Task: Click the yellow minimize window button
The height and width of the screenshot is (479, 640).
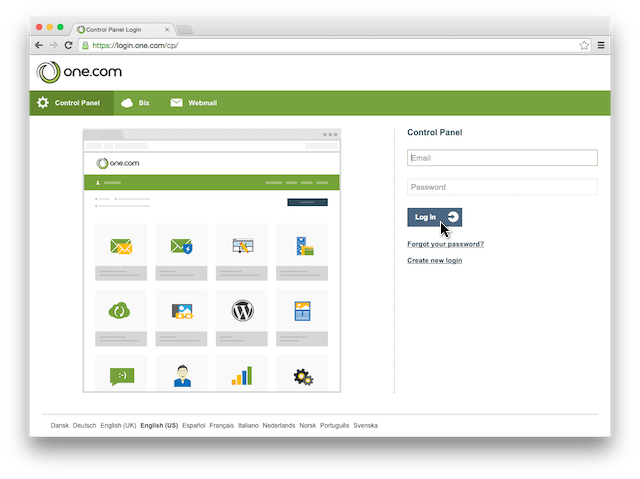Action: 50,27
